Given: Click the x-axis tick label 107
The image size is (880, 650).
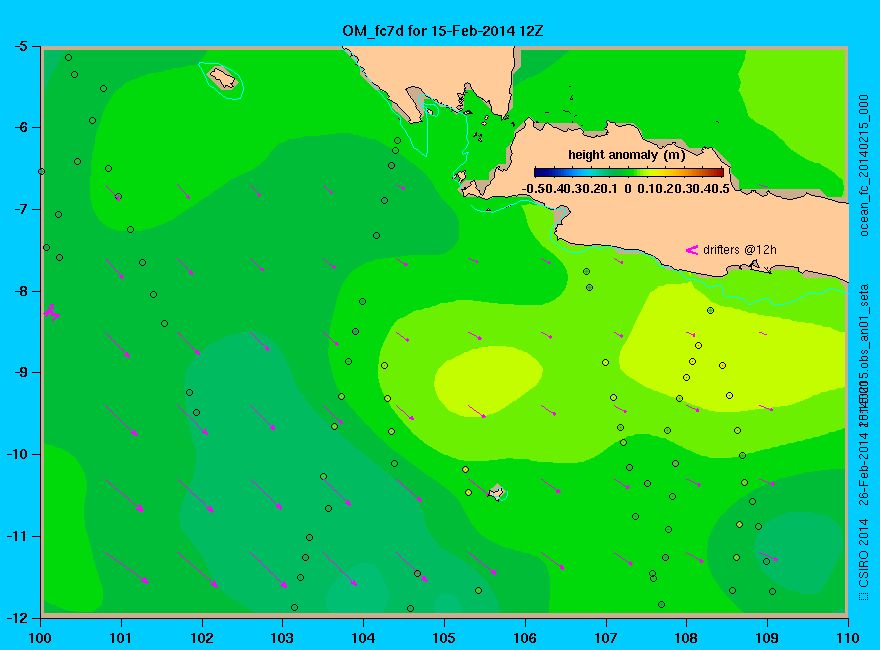Looking at the screenshot, I should 606,638.
